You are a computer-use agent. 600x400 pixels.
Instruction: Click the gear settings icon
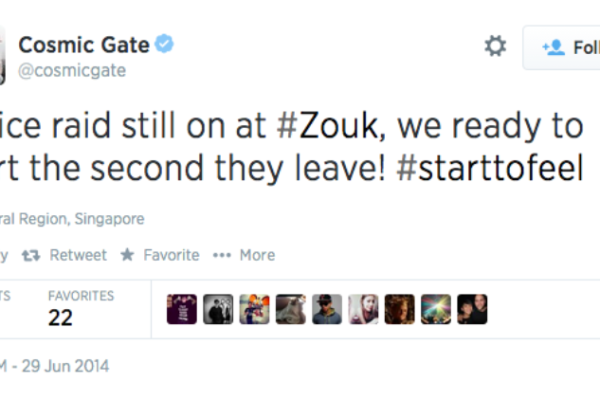pyautogui.click(x=495, y=46)
